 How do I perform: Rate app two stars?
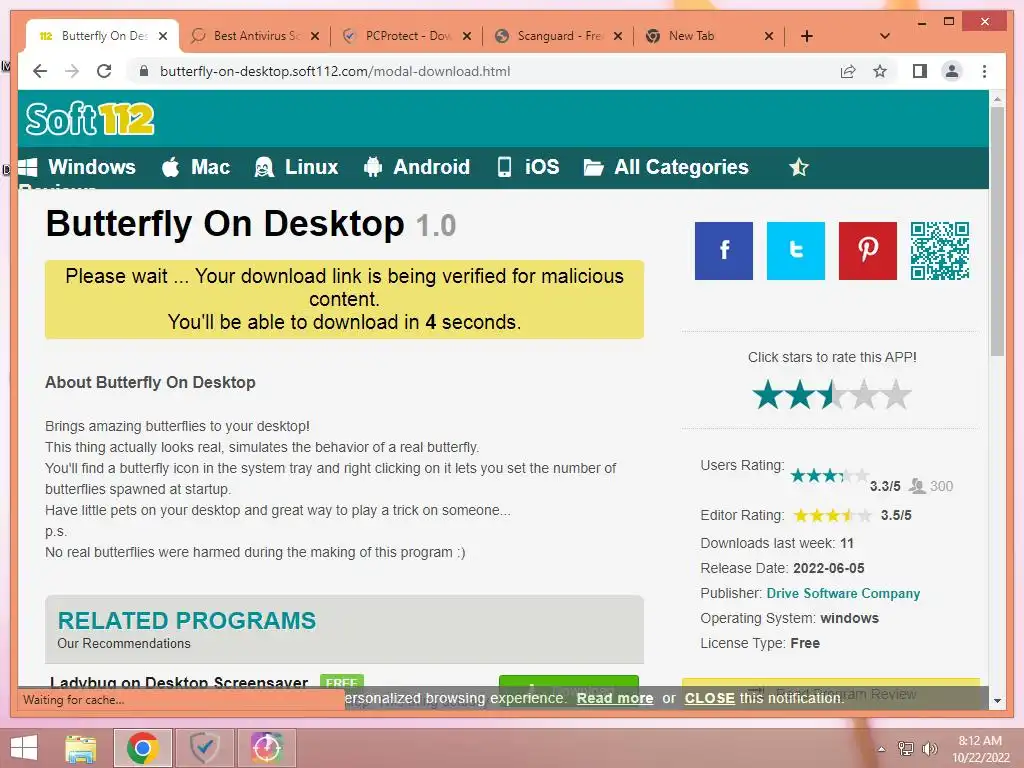point(800,394)
